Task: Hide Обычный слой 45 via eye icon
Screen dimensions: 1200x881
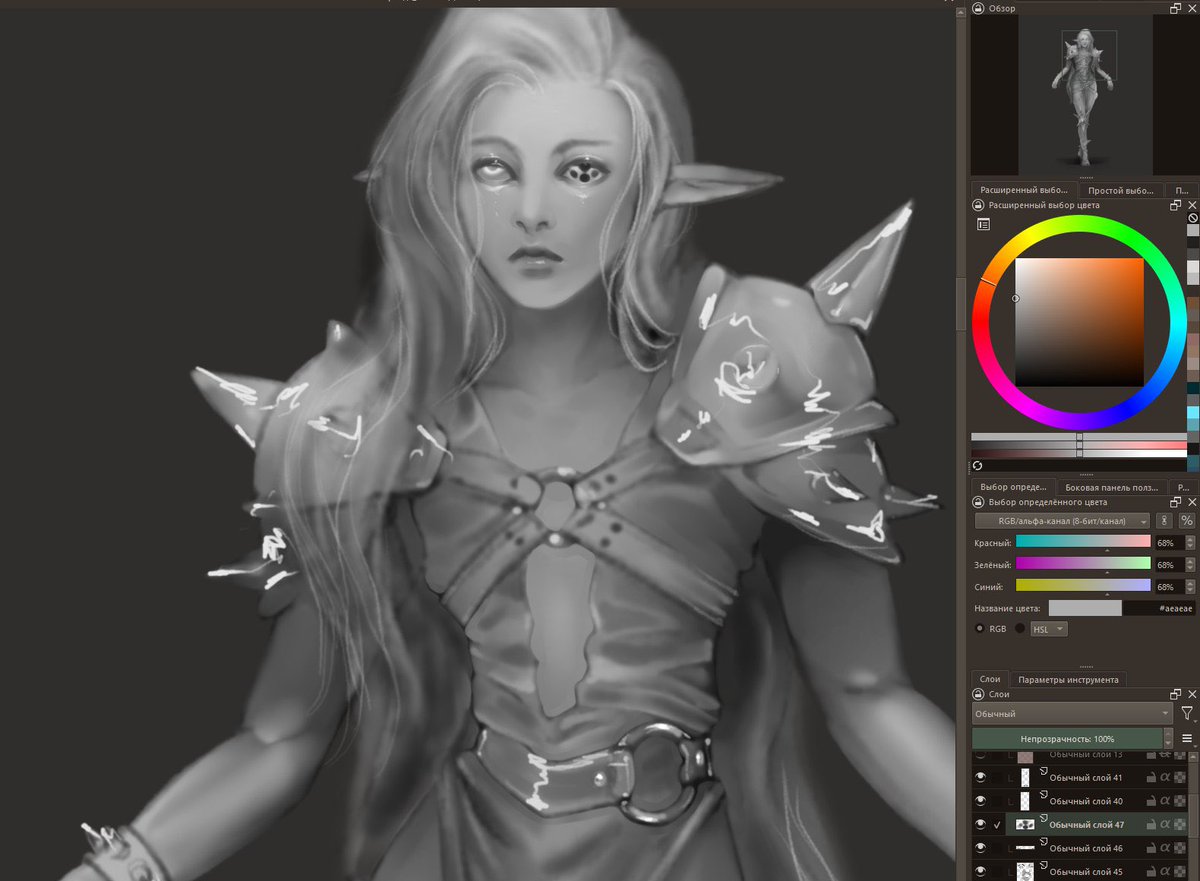Action: (981, 872)
